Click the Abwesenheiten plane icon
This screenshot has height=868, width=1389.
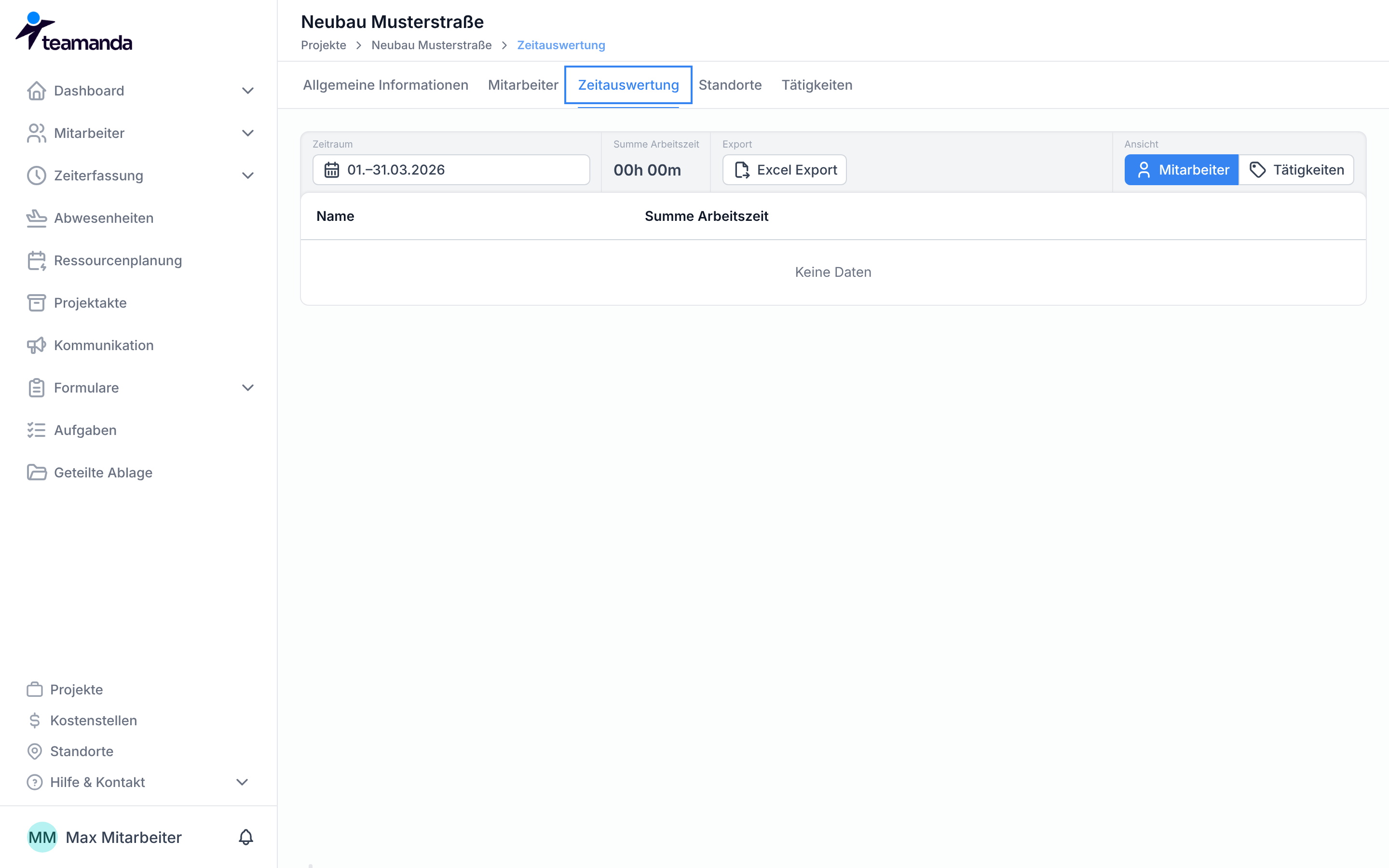[36, 218]
